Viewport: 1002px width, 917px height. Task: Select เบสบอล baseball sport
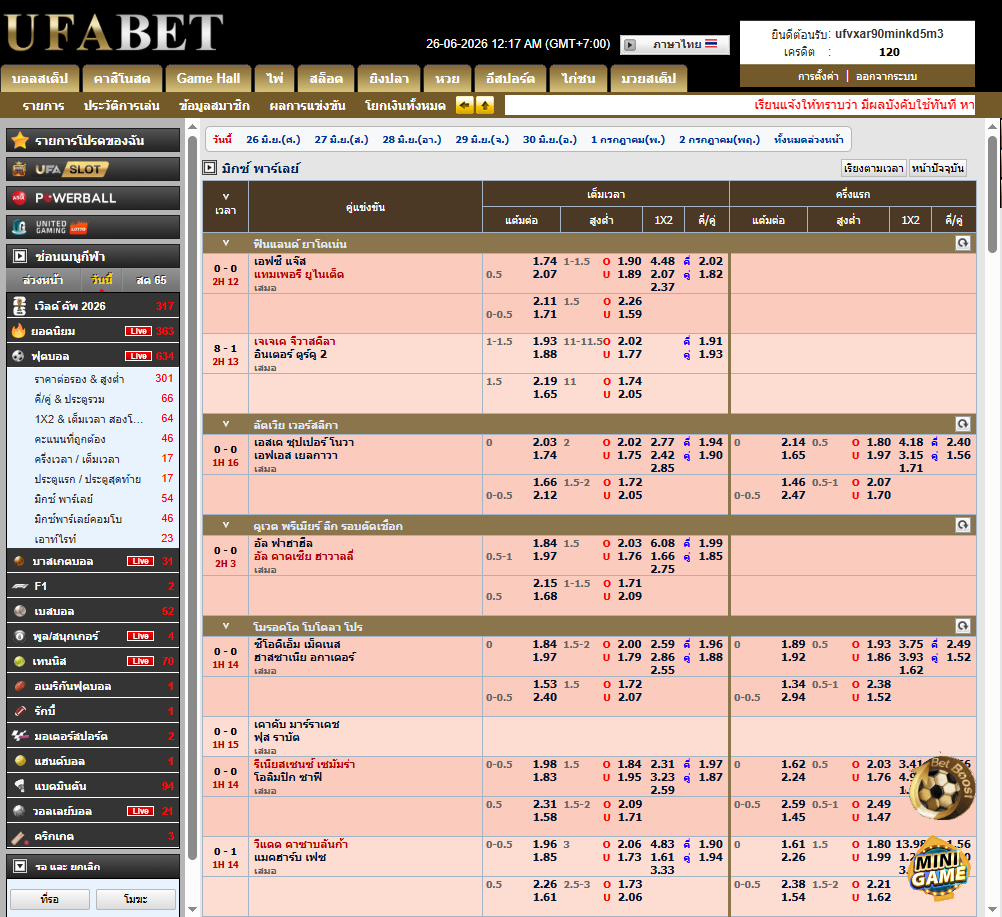click(x=93, y=611)
